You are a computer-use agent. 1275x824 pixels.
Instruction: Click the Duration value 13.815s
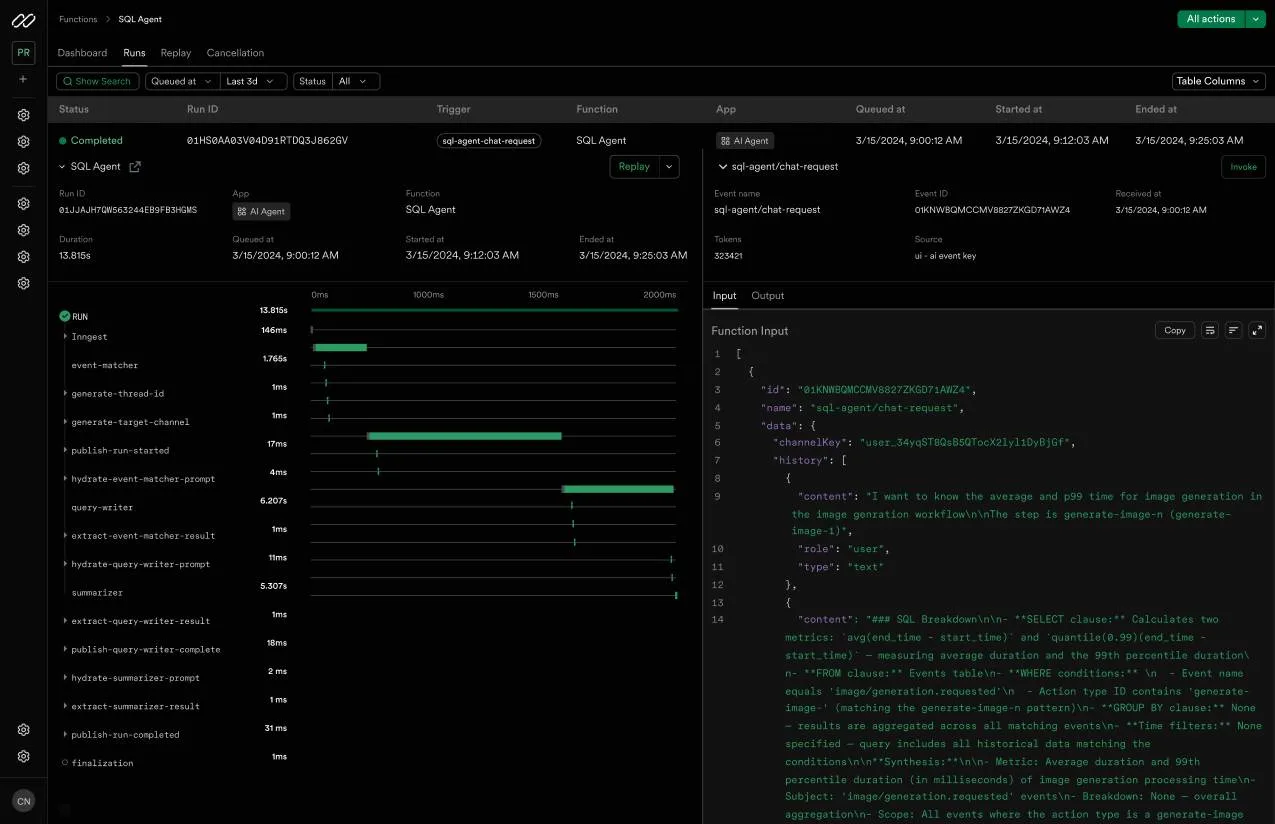(x=76, y=256)
